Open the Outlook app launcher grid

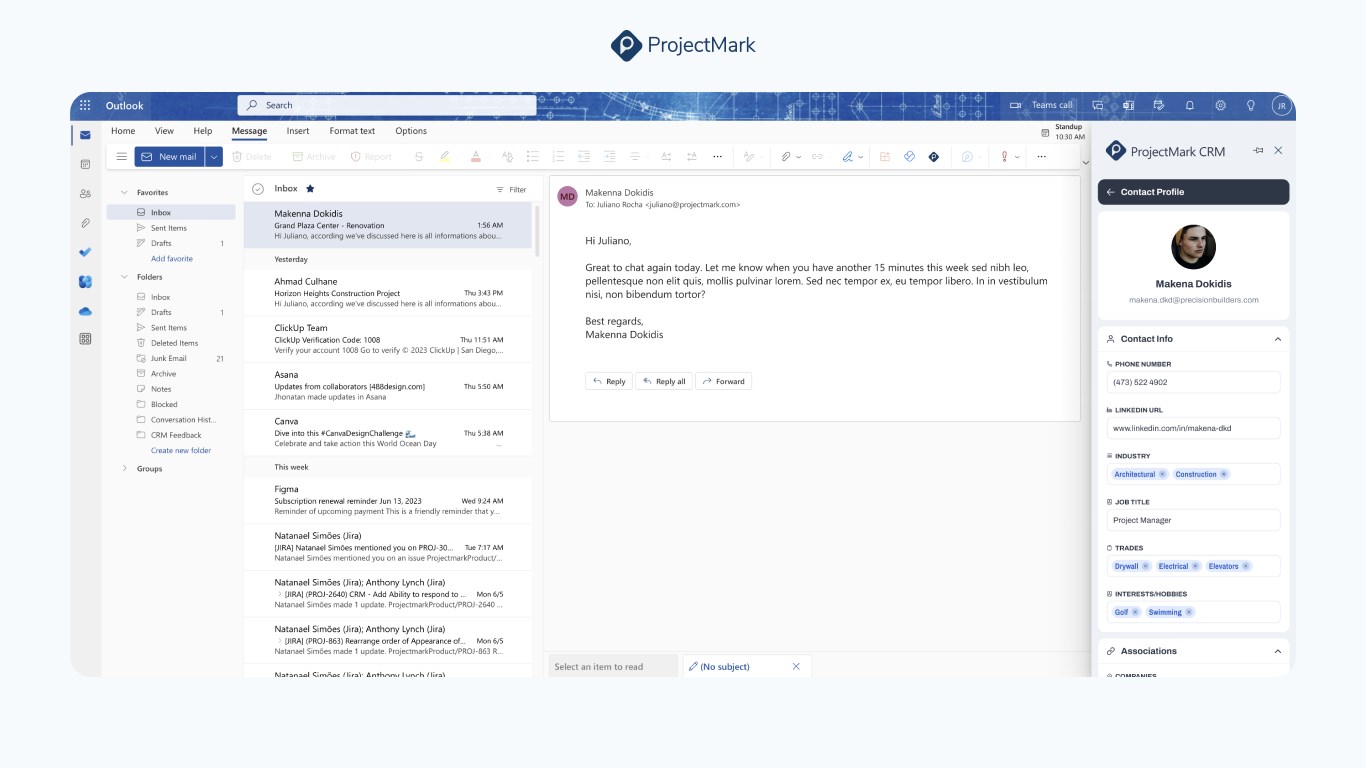[85, 105]
